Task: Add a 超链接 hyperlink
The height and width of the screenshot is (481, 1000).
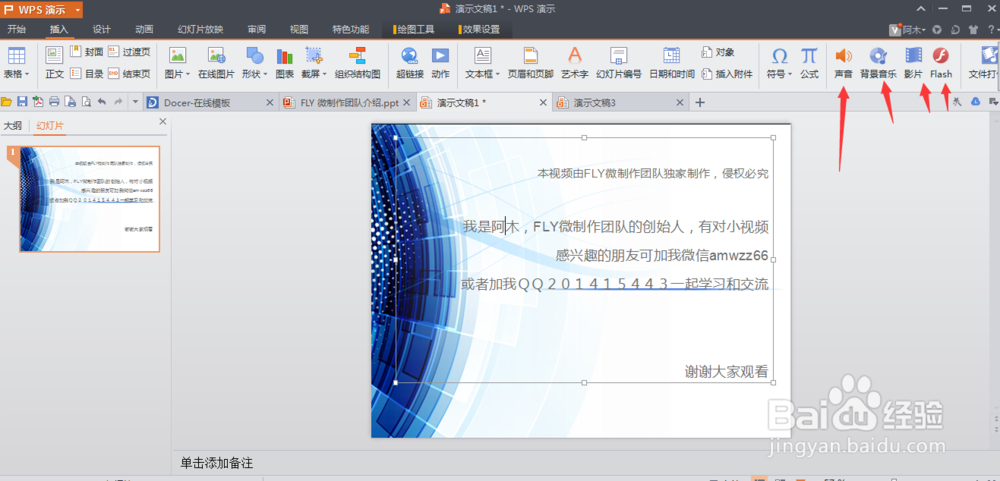Action: pyautogui.click(x=409, y=63)
